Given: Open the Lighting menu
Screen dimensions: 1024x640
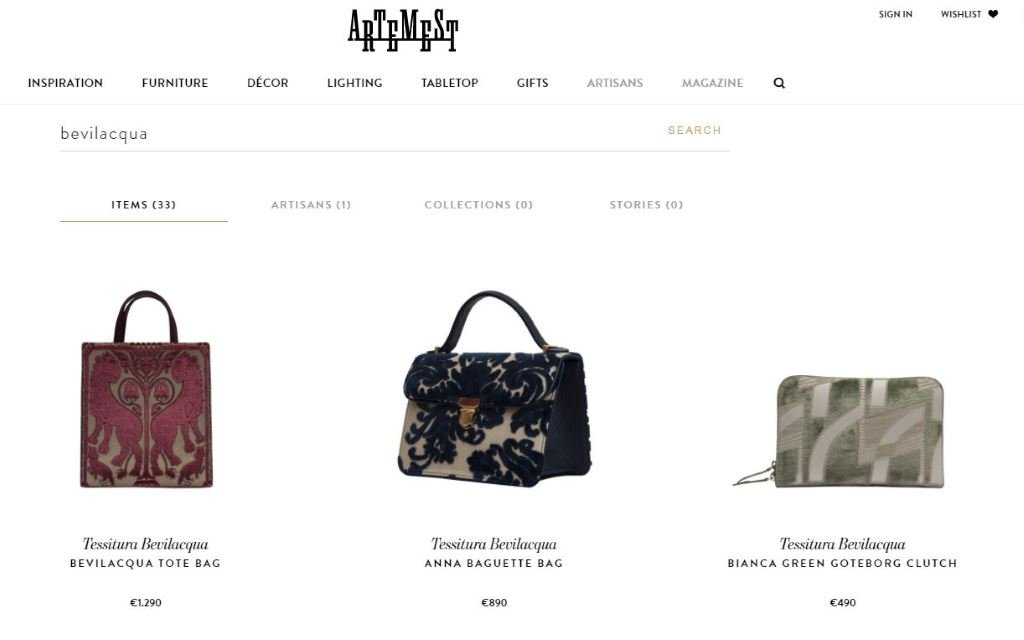Looking at the screenshot, I should point(355,83).
